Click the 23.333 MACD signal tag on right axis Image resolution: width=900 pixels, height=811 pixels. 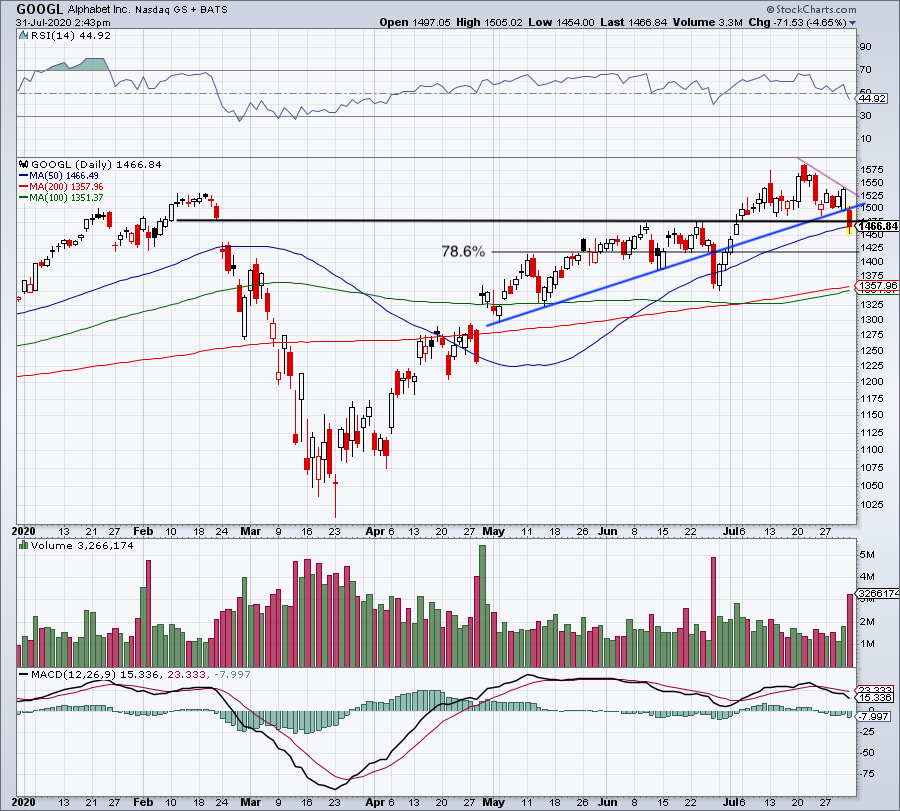876,690
